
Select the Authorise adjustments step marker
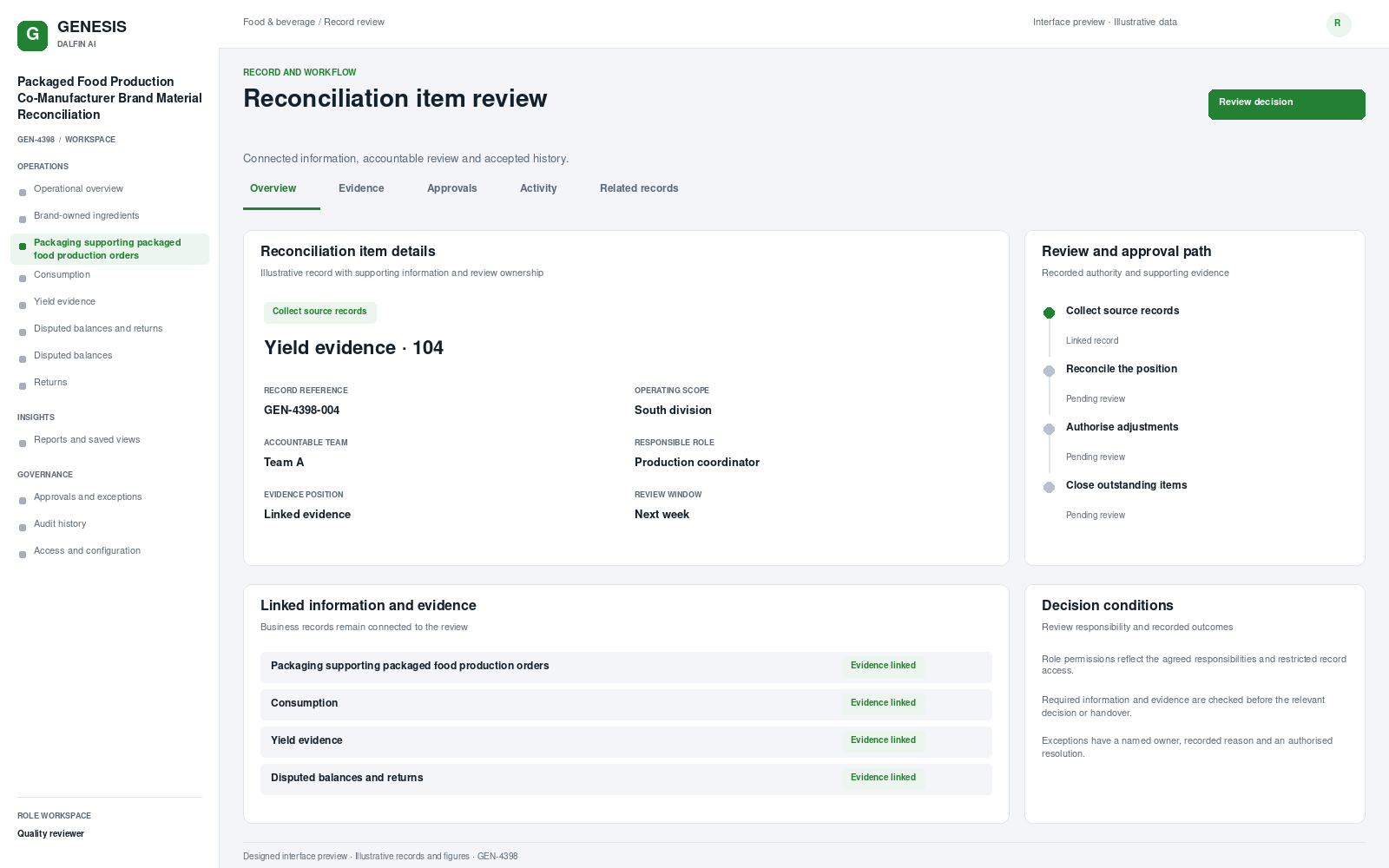[1049, 429]
